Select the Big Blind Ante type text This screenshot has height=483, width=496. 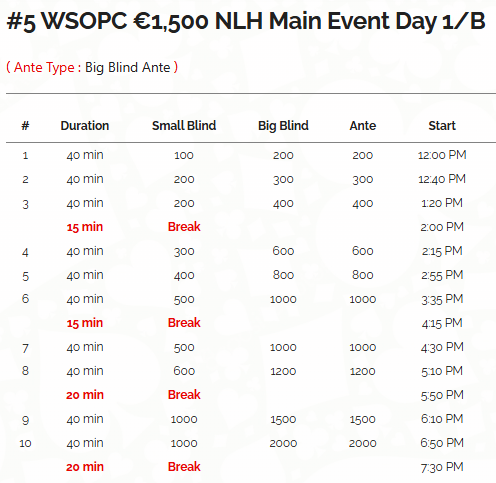tap(128, 67)
